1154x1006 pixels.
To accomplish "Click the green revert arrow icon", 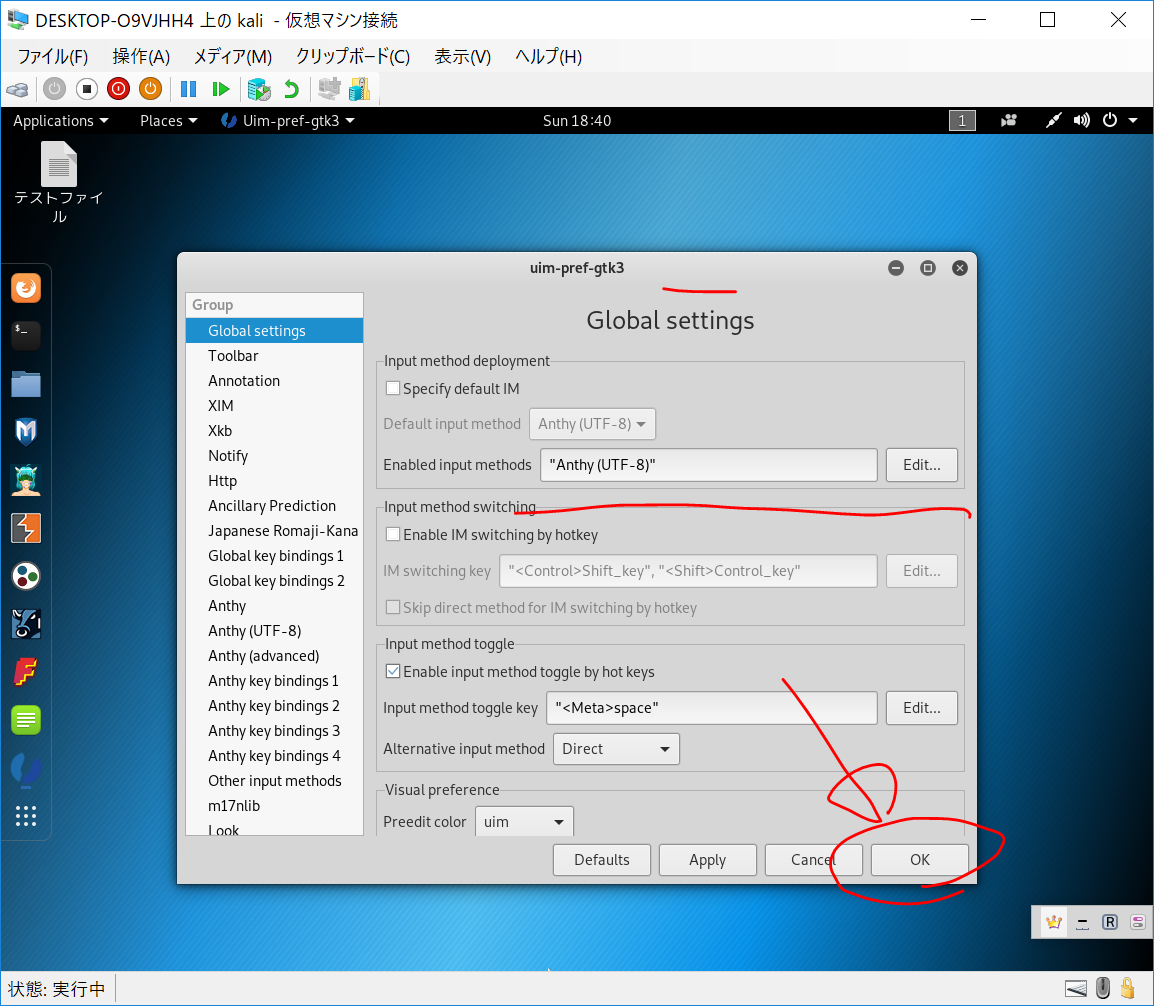I will point(291,89).
